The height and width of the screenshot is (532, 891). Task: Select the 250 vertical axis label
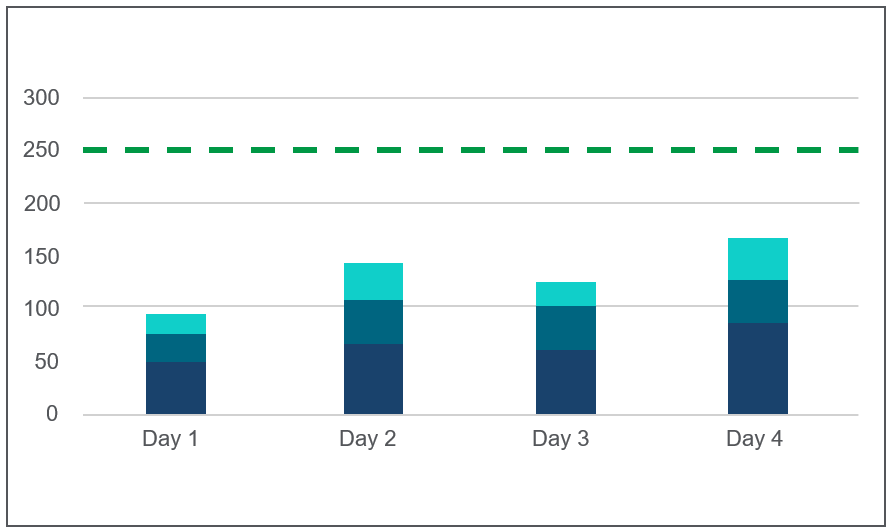click(41, 150)
